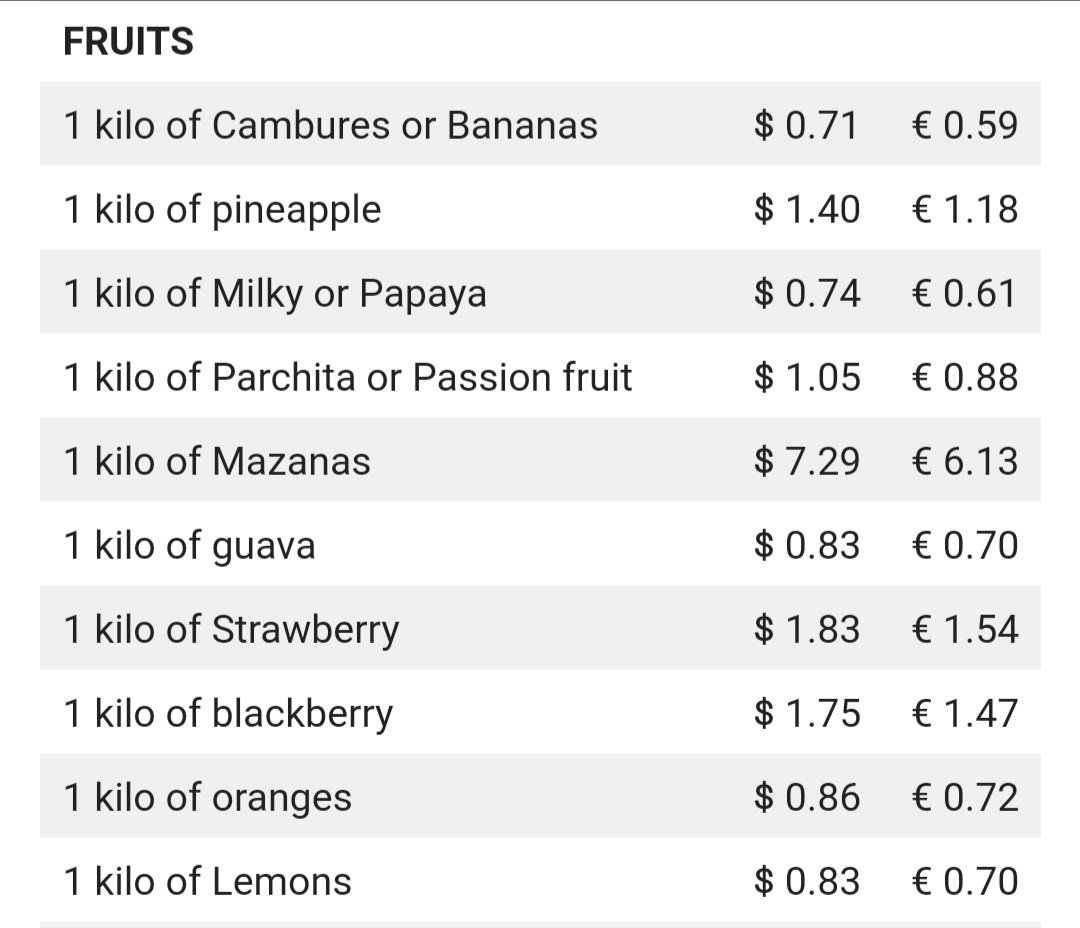Select the $ 0.71 bananas dollar price
1080x928 pixels.
(805, 125)
